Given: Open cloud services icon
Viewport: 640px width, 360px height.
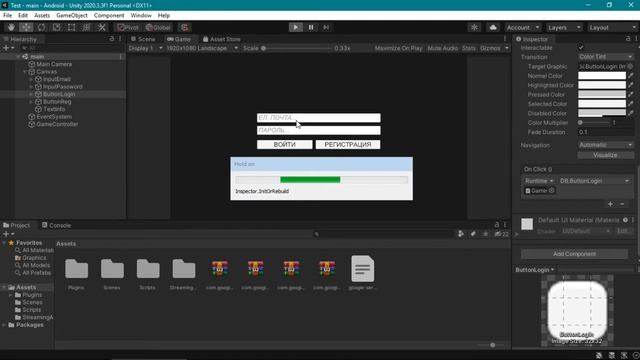Looking at the screenshot, I should [493, 27].
